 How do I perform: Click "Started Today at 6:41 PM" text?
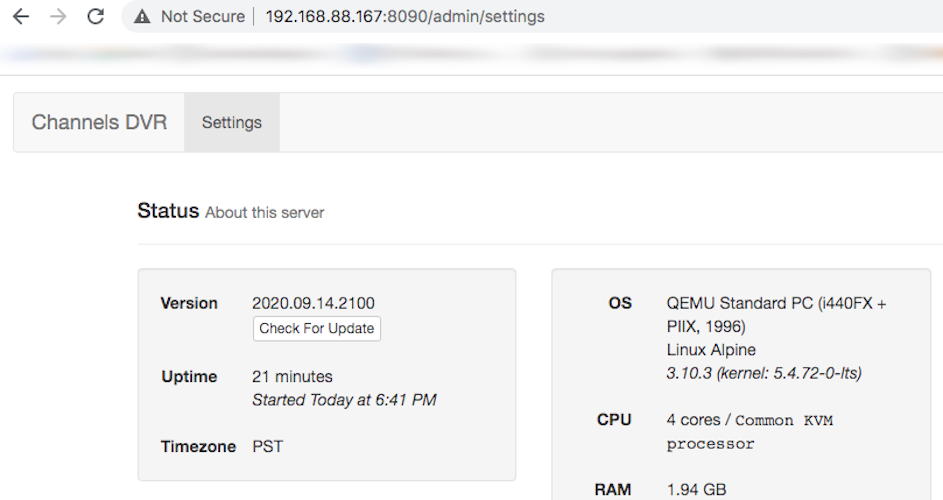(344, 400)
